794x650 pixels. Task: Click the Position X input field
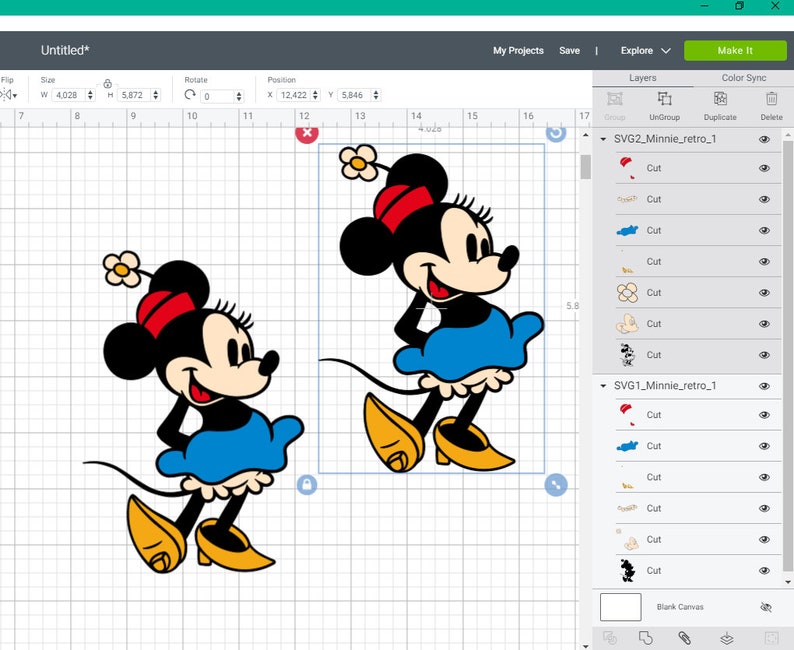point(295,95)
